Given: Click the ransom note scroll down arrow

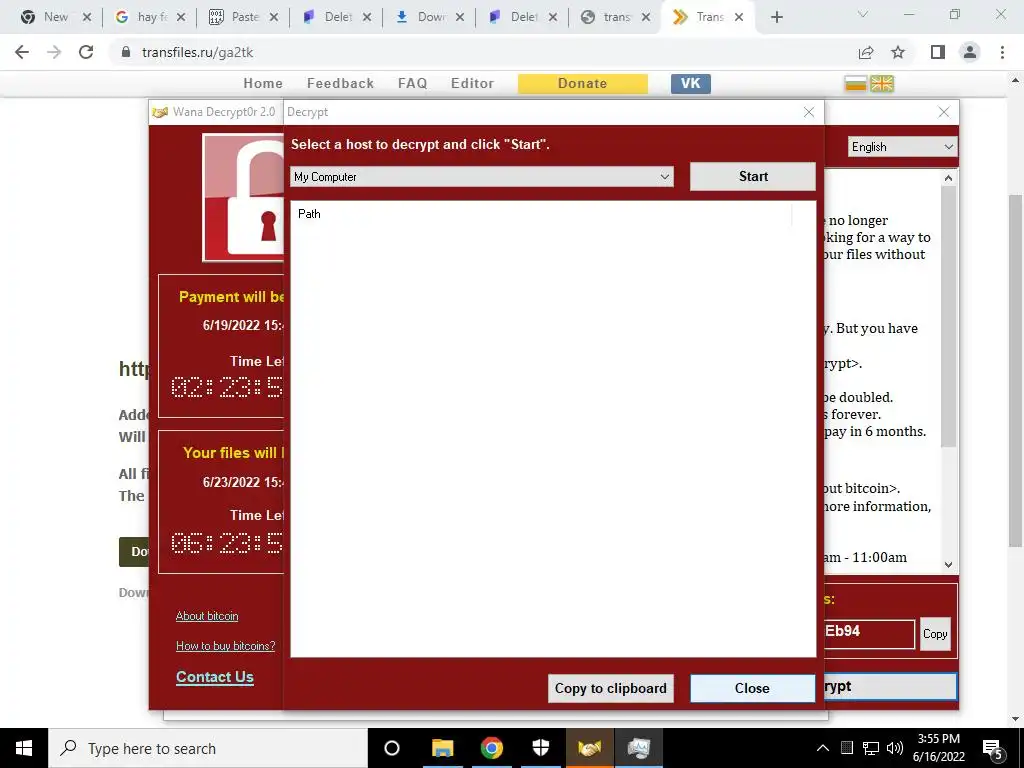Looking at the screenshot, I should pyautogui.click(x=948, y=565).
